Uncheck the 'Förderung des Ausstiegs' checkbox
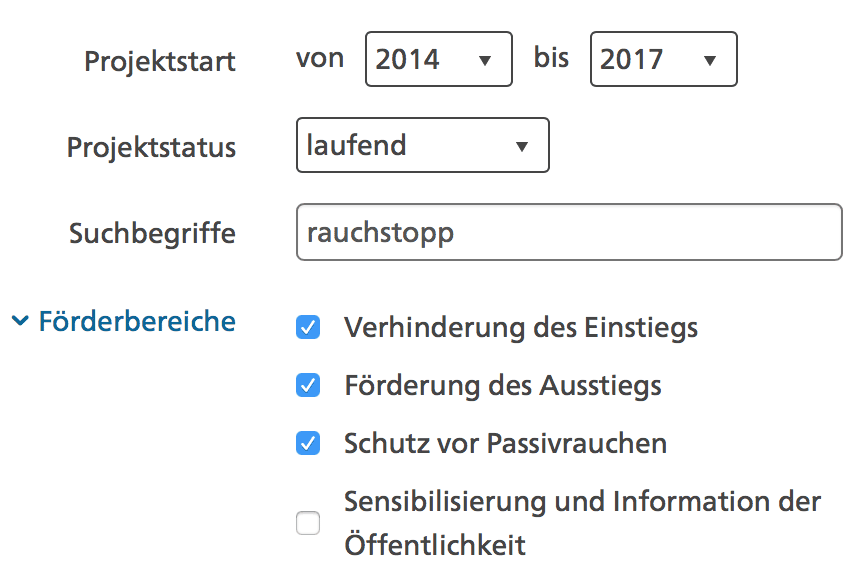 [x=309, y=385]
